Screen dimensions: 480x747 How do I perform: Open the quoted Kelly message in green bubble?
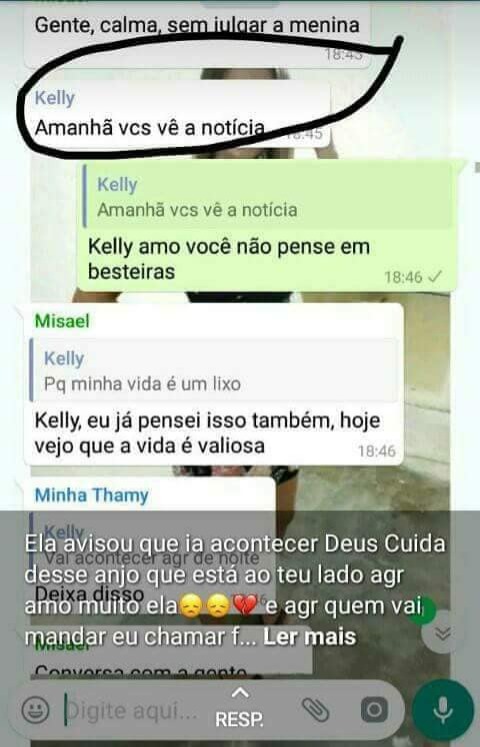click(269, 197)
